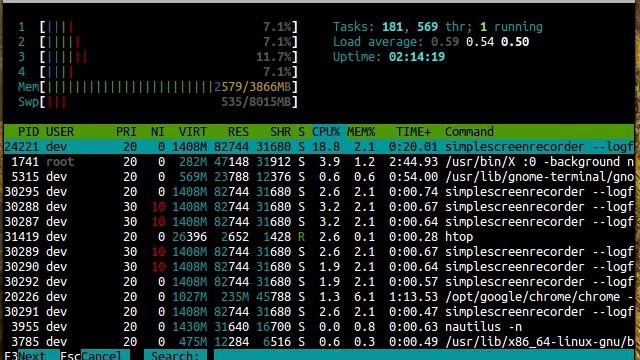Focus the Search input field
The width and height of the screenshot is (640, 360).
(424, 356)
